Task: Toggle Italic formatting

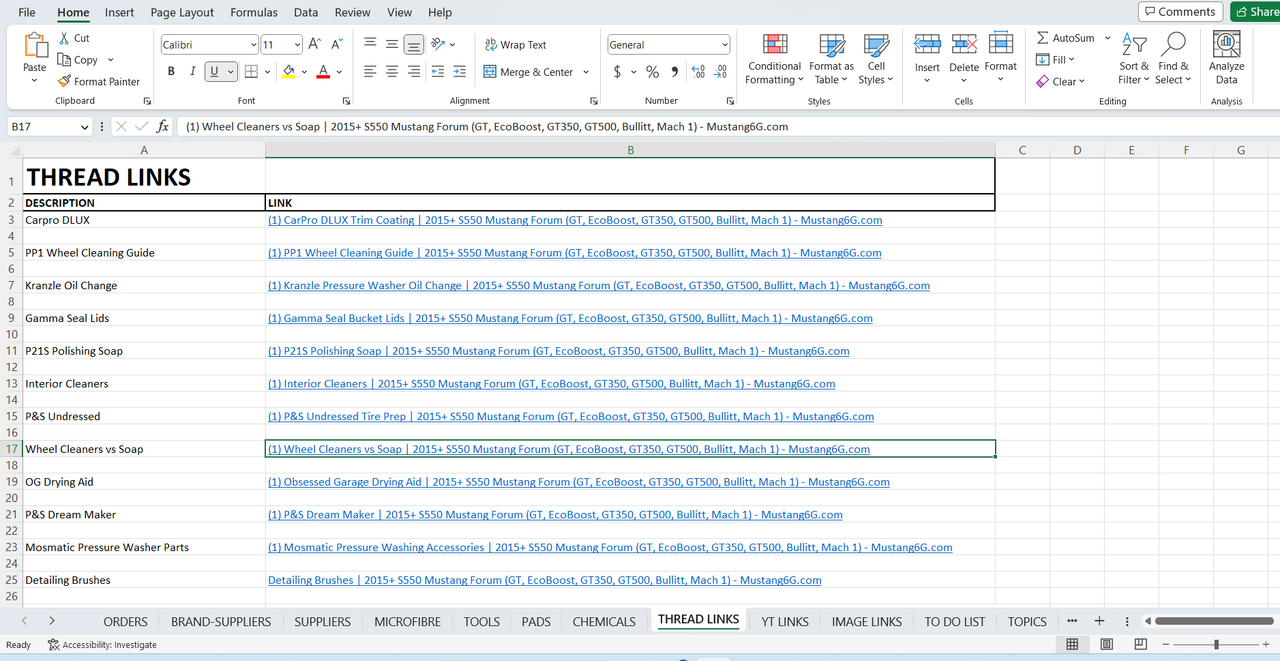Action: click(x=193, y=72)
